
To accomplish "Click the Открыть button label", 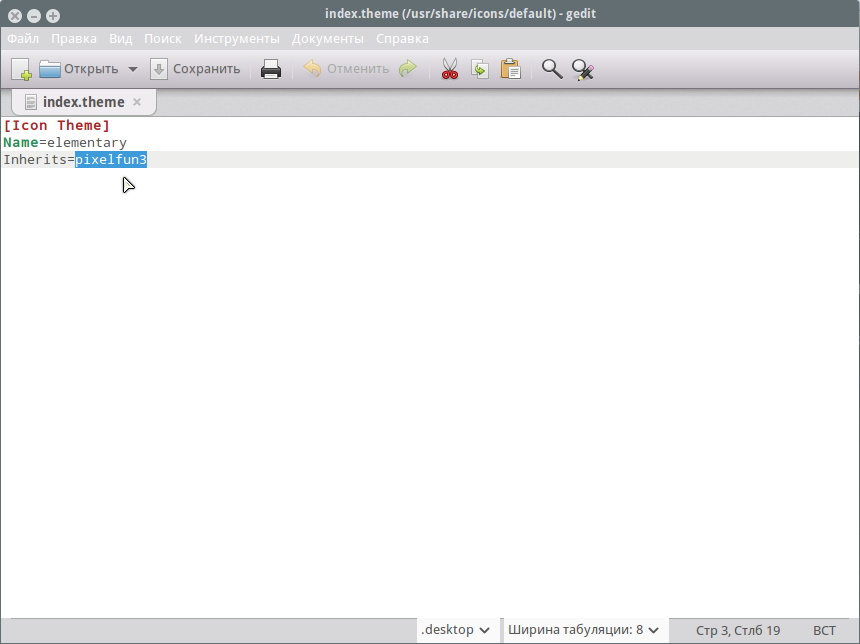I will pos(91,69).
